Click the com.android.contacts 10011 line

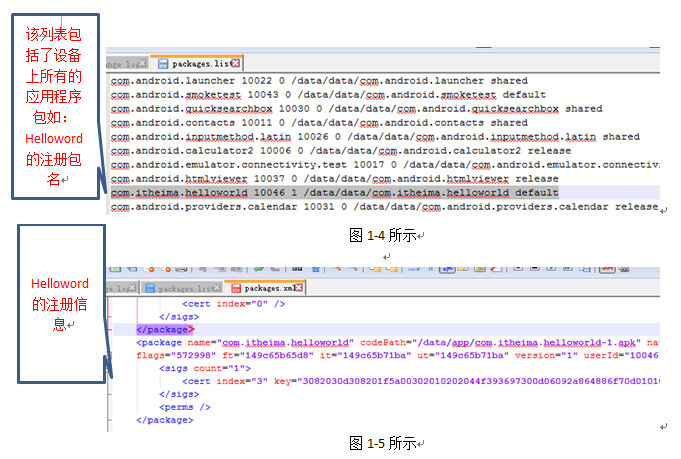tap(319, 122)
